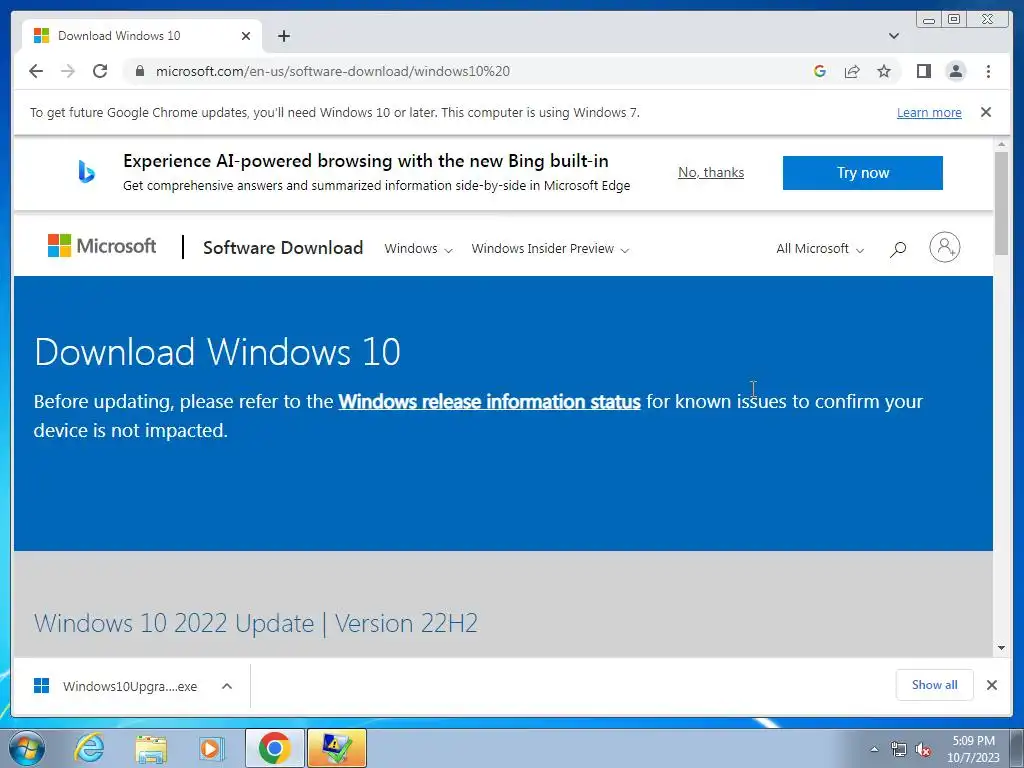This screenshot has width=1024, height=768.
Task: Sign in with the account icon
Action: click(x=944, y=248)
